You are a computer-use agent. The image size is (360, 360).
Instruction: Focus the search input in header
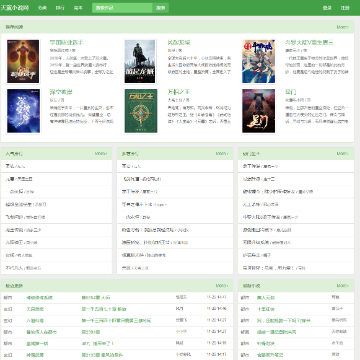click(122, 8)
